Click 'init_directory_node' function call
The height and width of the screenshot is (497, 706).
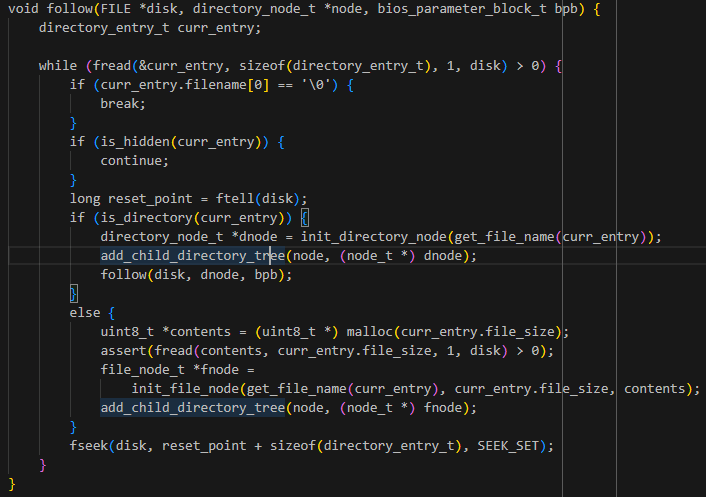(373, 237)
